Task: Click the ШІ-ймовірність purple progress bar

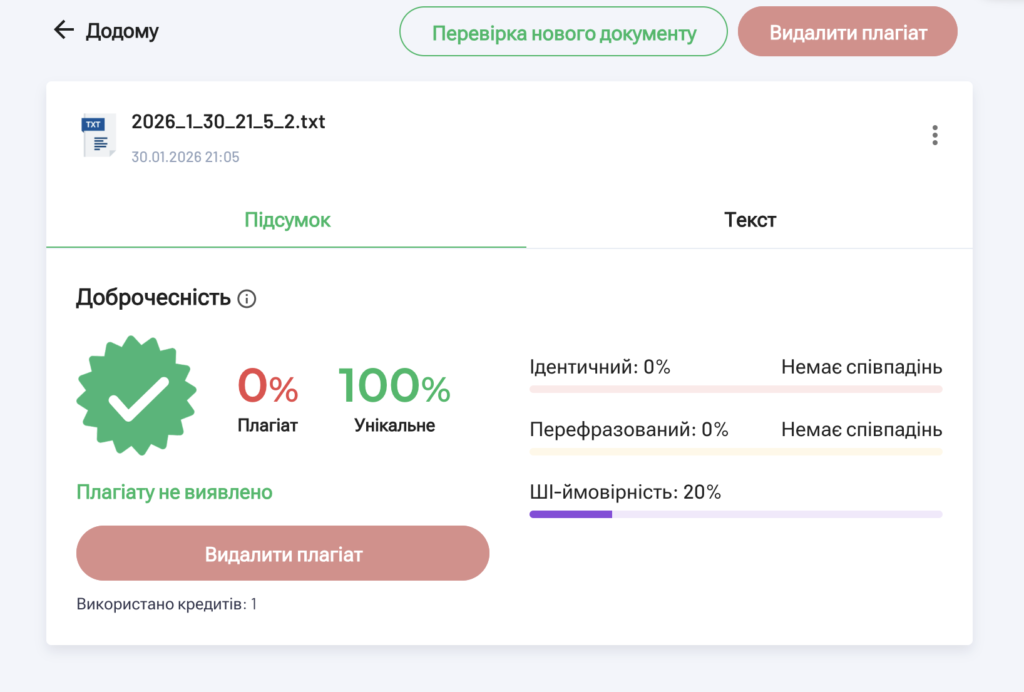Action: 570,513
